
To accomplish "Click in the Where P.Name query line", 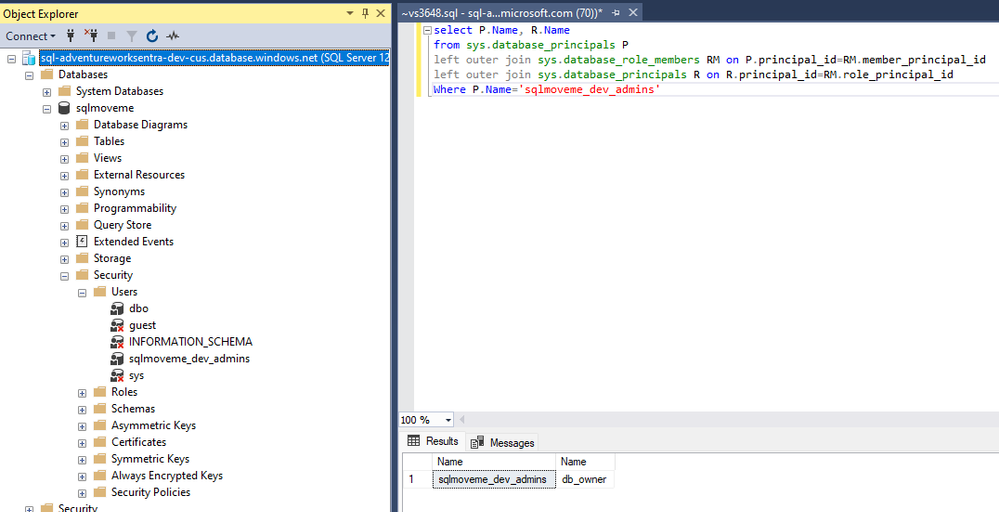I will click(x=546, y=90).
